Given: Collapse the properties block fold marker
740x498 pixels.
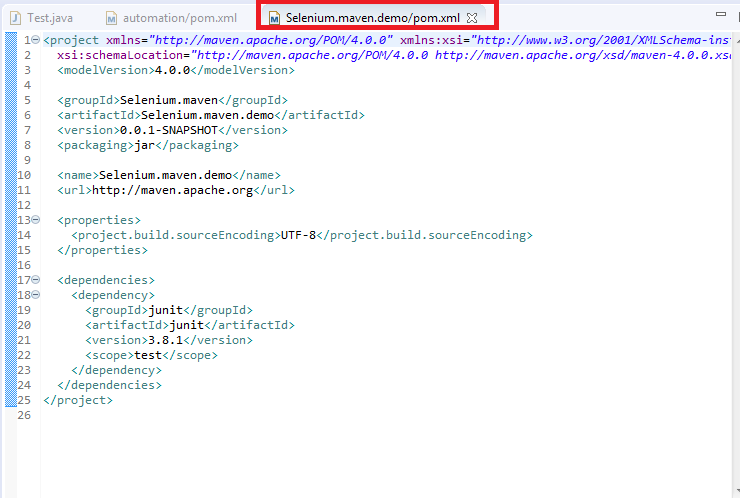Looking at the screenshot, I should (x=36, y=220).
